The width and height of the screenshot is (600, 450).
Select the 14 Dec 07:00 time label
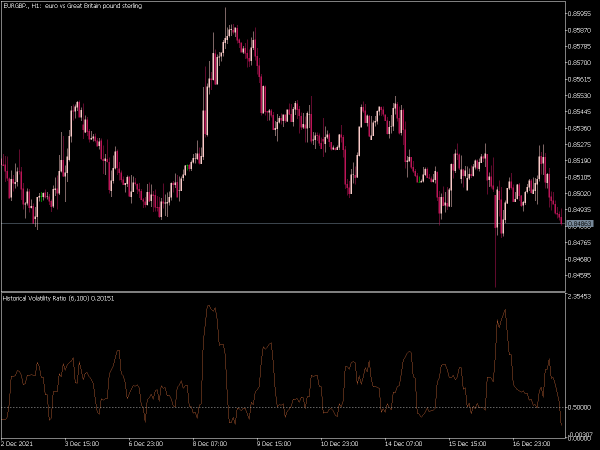pos(404,444)
